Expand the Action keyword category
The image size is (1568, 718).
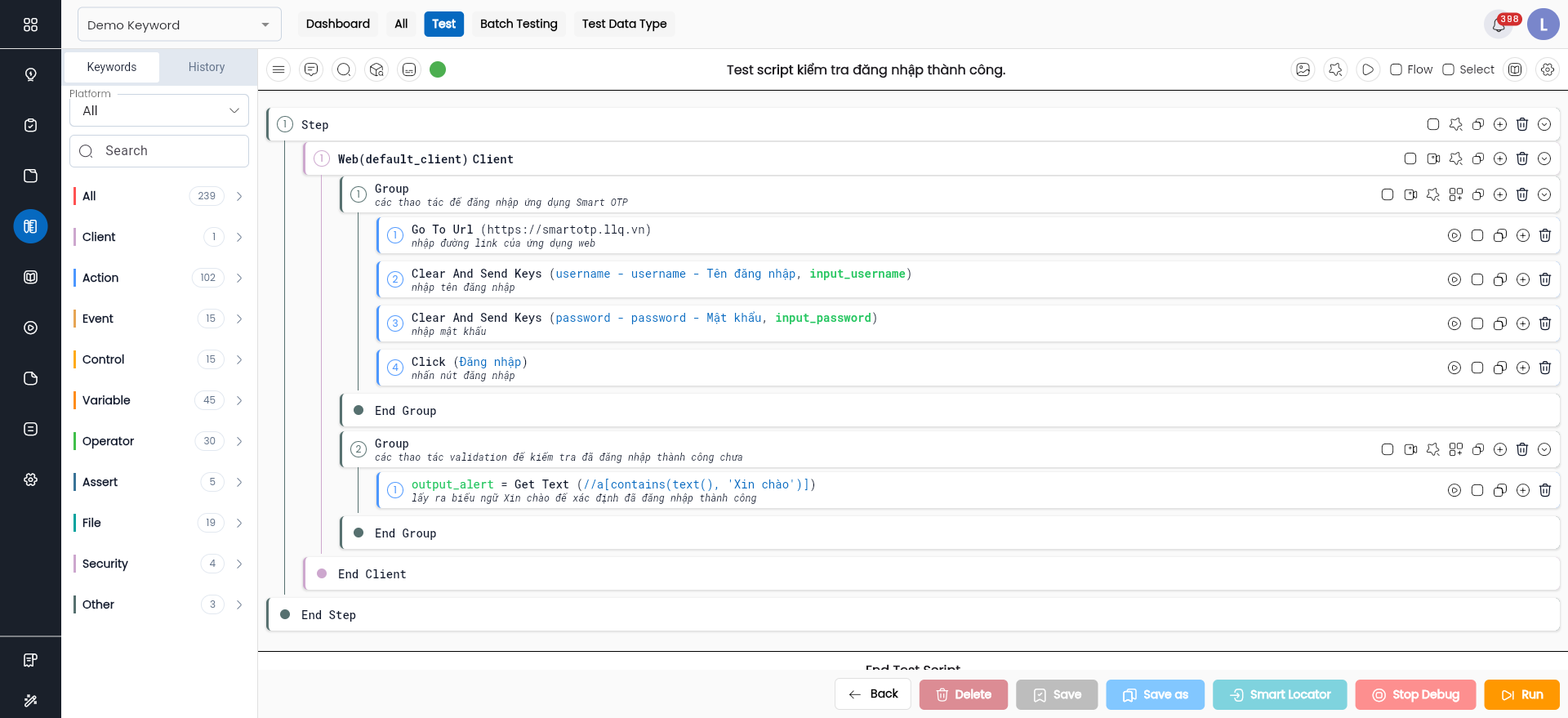(x=239, y=278)
